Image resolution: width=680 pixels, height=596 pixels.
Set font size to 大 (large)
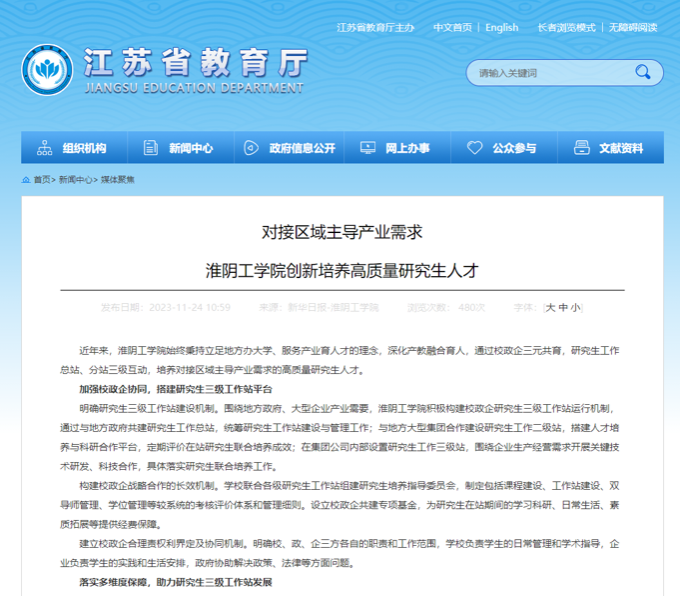[x=550, y=307]
